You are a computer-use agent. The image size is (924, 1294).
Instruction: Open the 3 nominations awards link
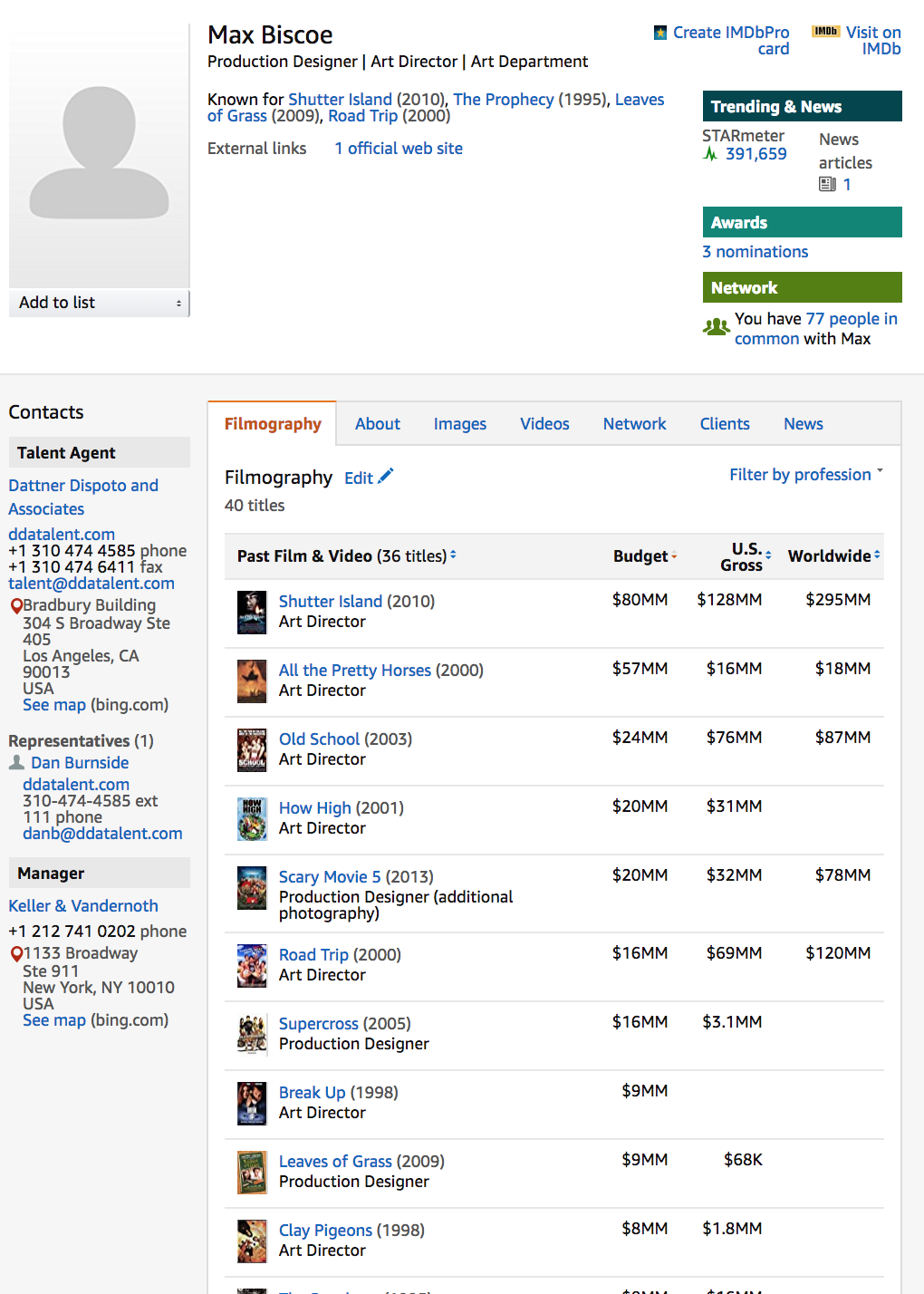coord(756,252)
